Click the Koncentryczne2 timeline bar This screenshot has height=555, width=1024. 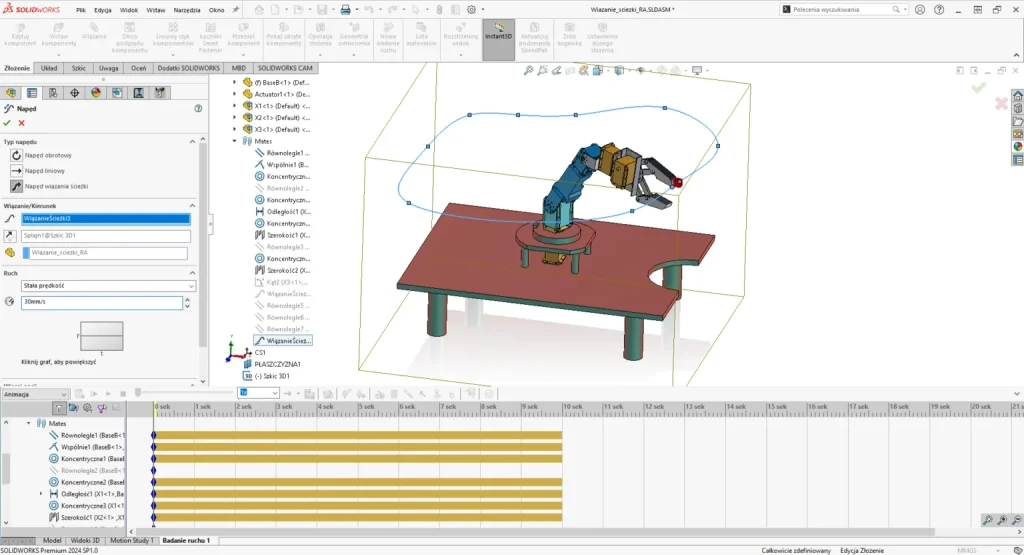tap(358, 483)
